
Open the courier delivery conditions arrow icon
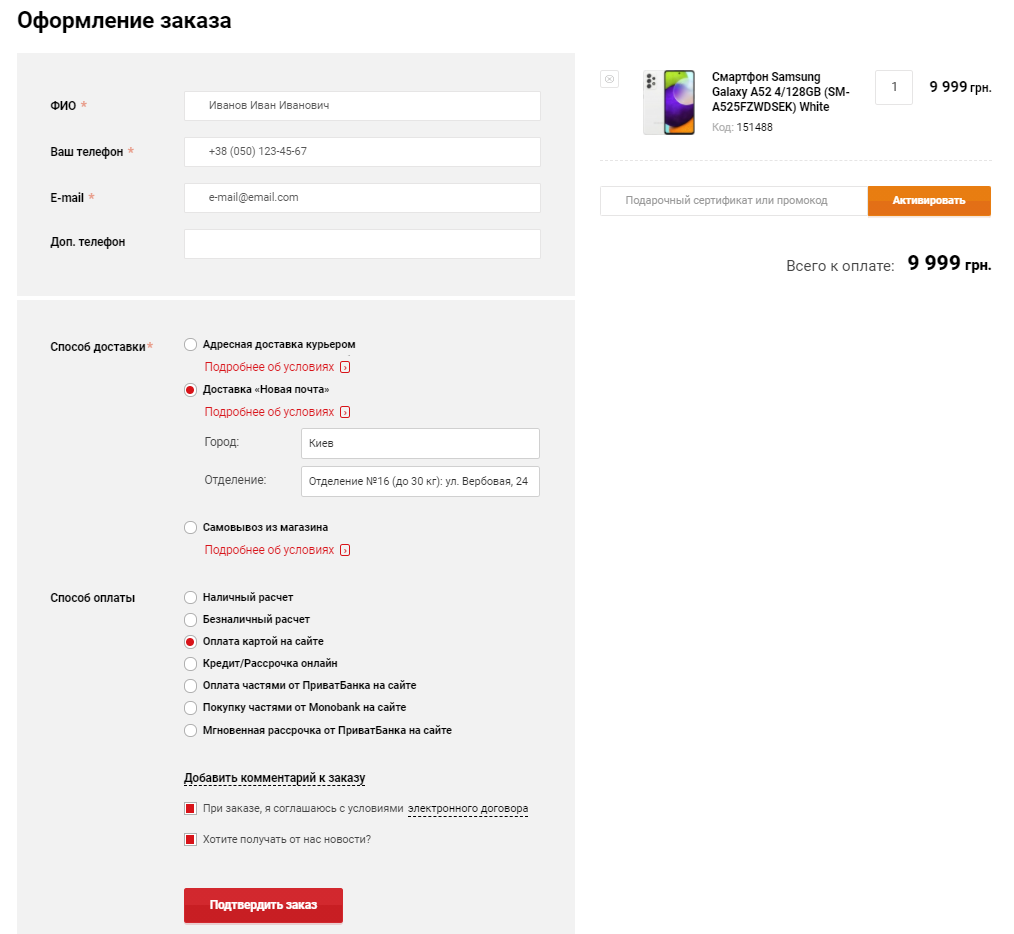(345, 367)
